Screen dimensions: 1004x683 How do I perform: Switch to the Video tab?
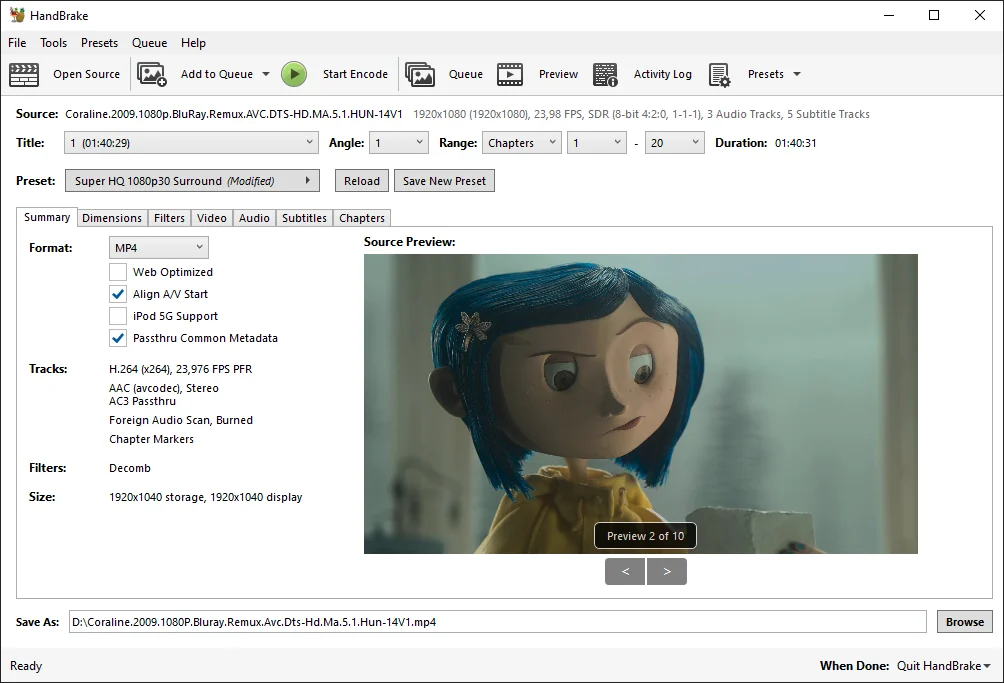(212, 218)
